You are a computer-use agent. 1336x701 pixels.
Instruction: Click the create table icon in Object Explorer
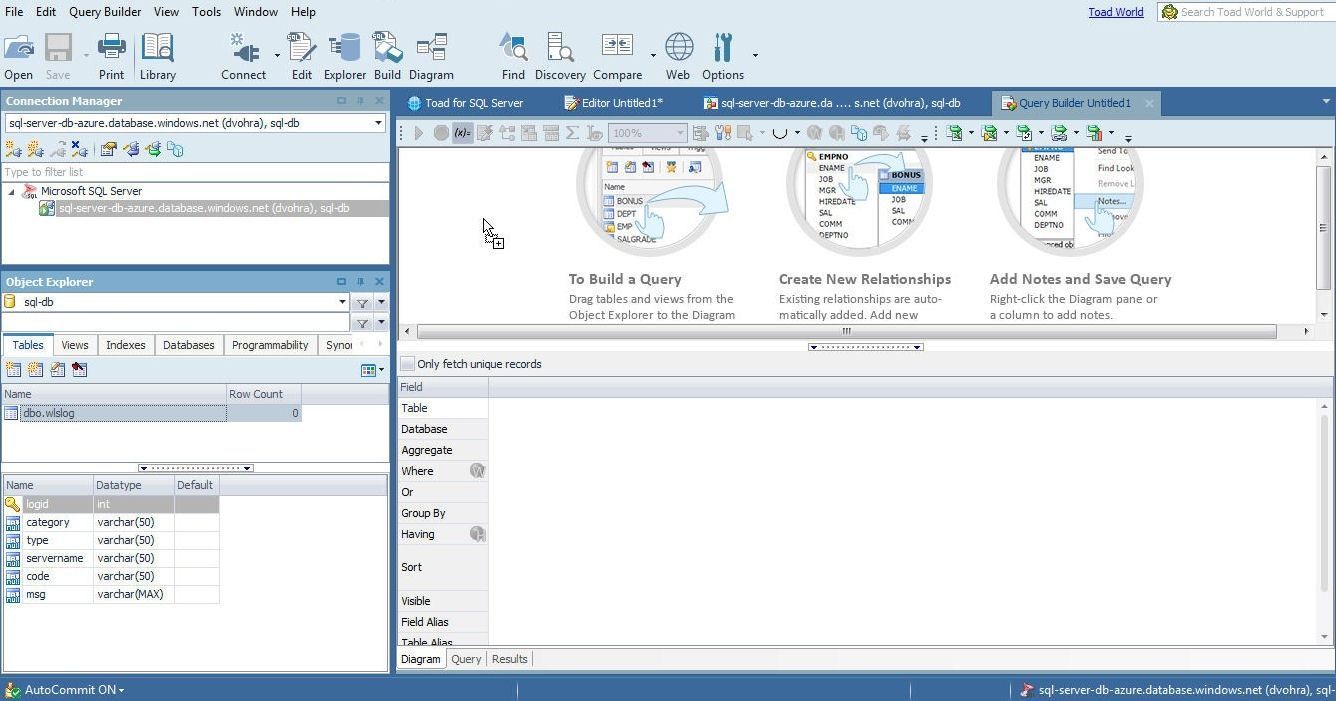(13, 369)
